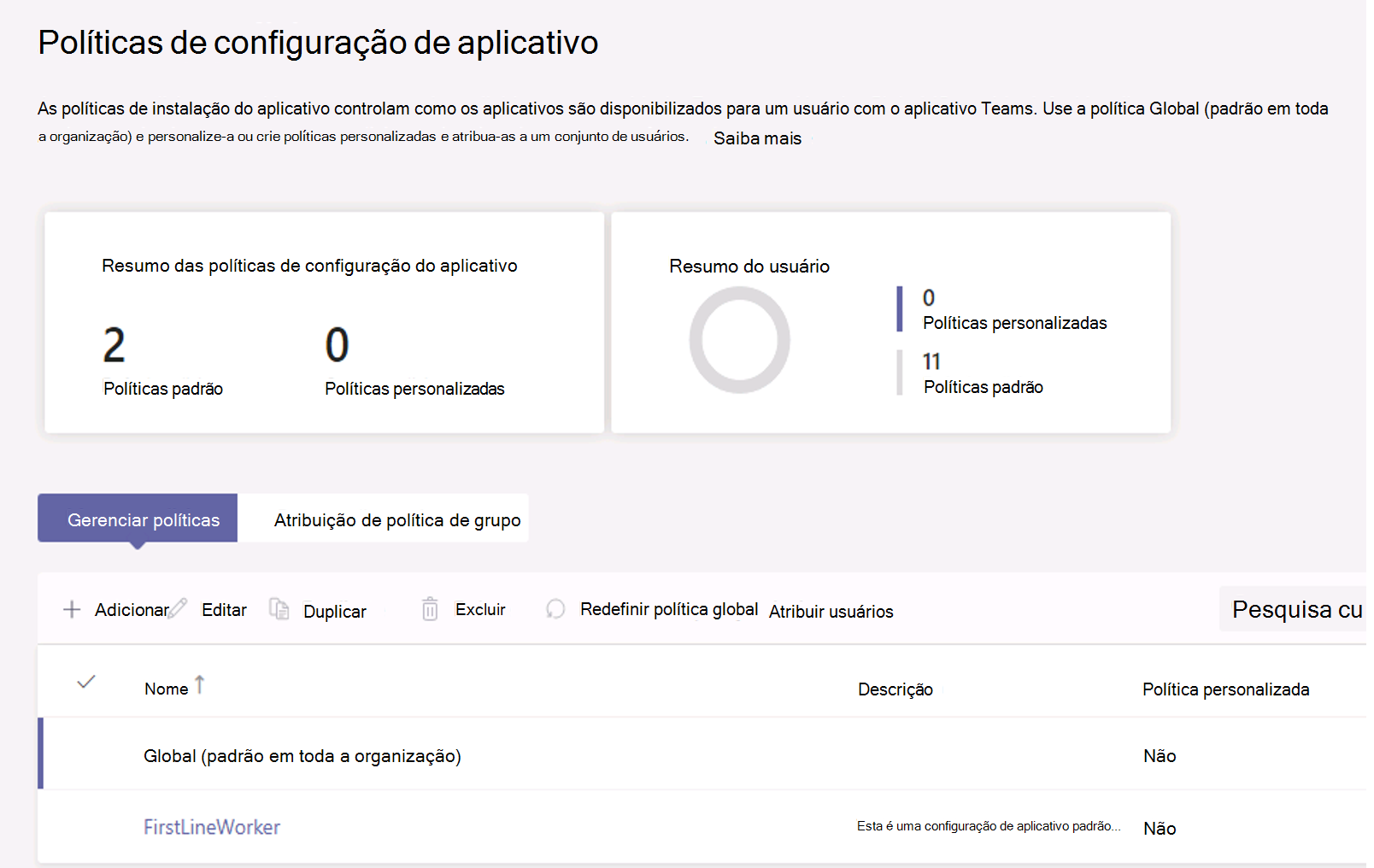The width and height of the screenshot is (1374, 868).
Task: Click the Política personalizada column header
Action: click(1226, 689)
